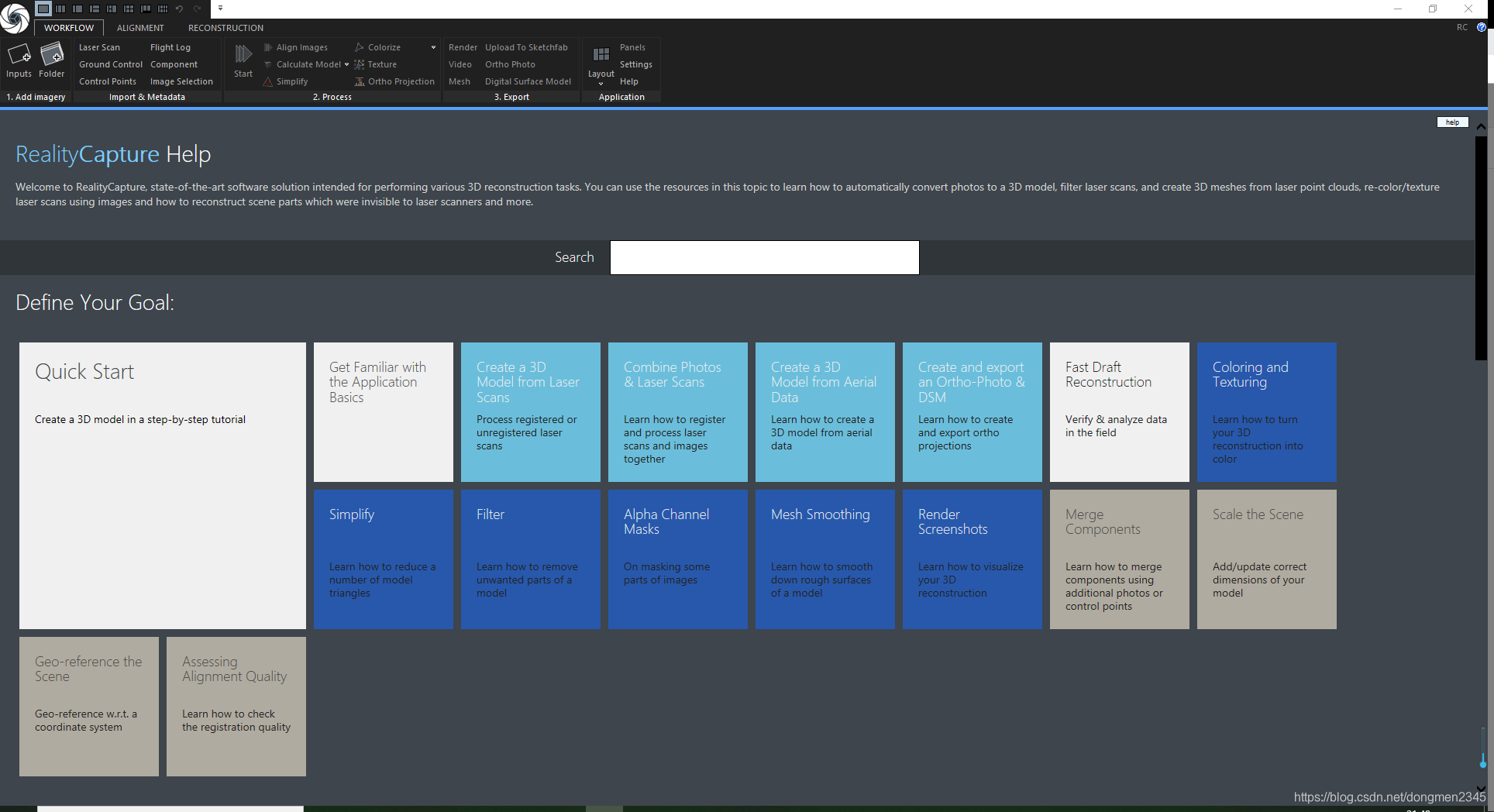The width and height of the screenshot is (1494, 812).
Task: Click the blue help icon near RC
Action: click(x=1482, y=27)
